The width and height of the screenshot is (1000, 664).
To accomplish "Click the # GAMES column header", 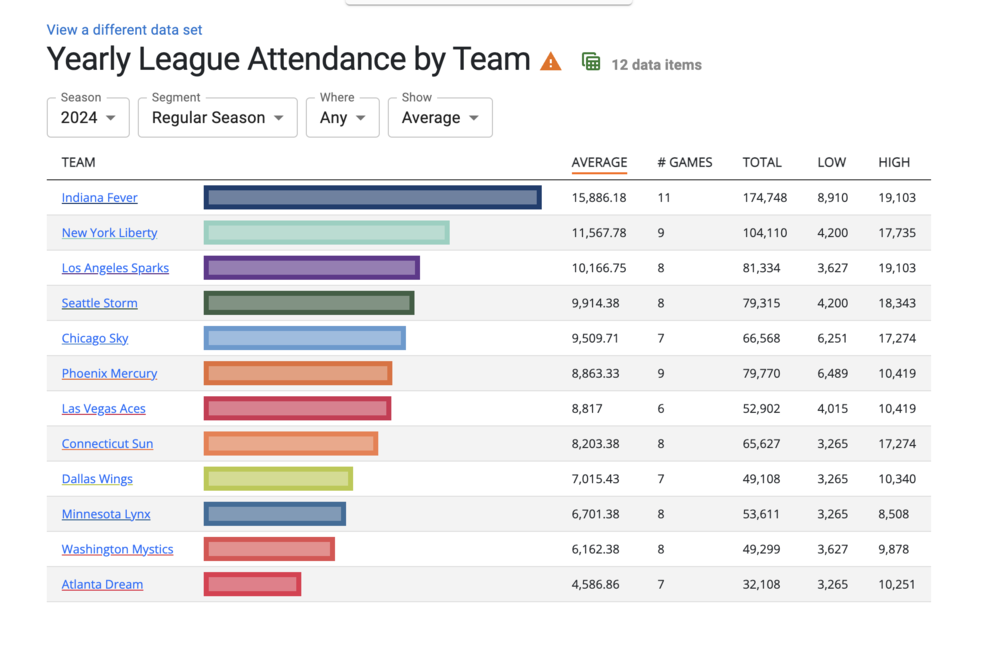I will click(685, 162).
